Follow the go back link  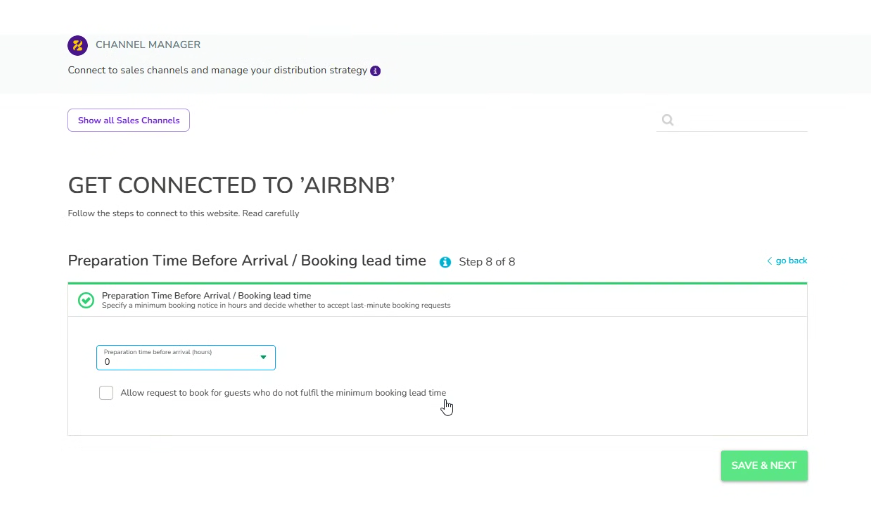point(787,261)
